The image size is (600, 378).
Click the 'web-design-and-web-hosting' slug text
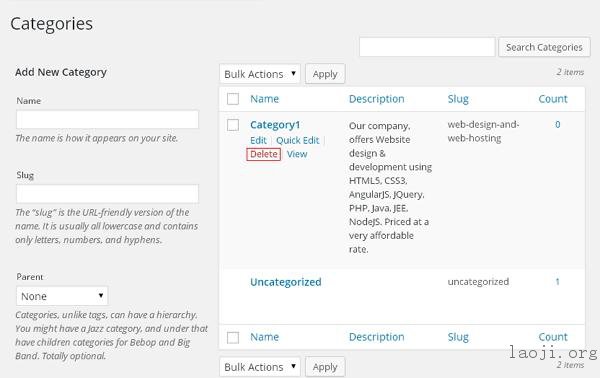point(483,131)
